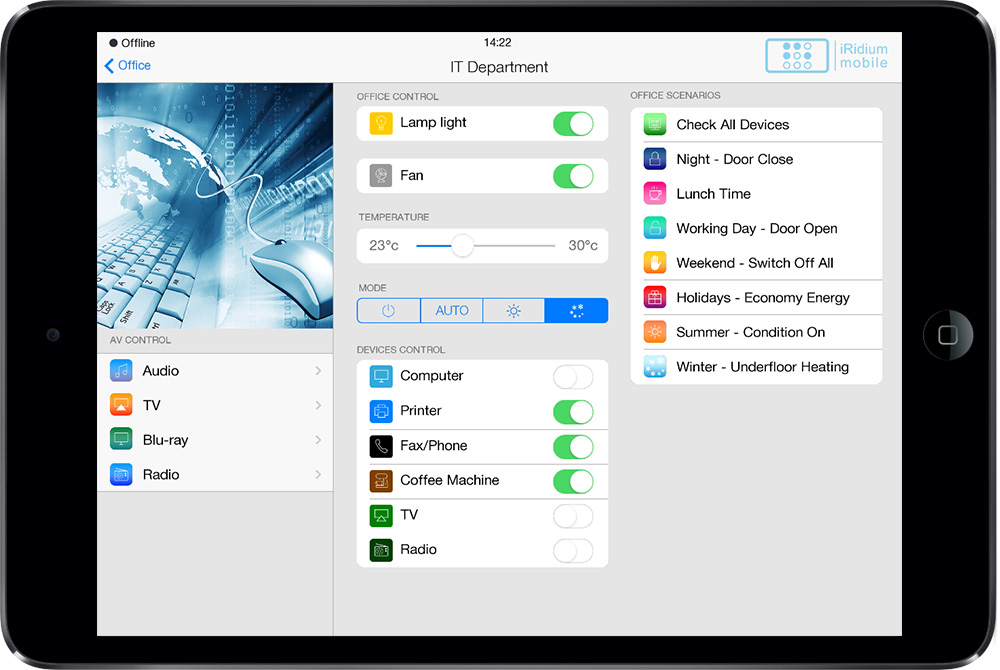Click the globe and keyboard image

click(x=215, y=206)
